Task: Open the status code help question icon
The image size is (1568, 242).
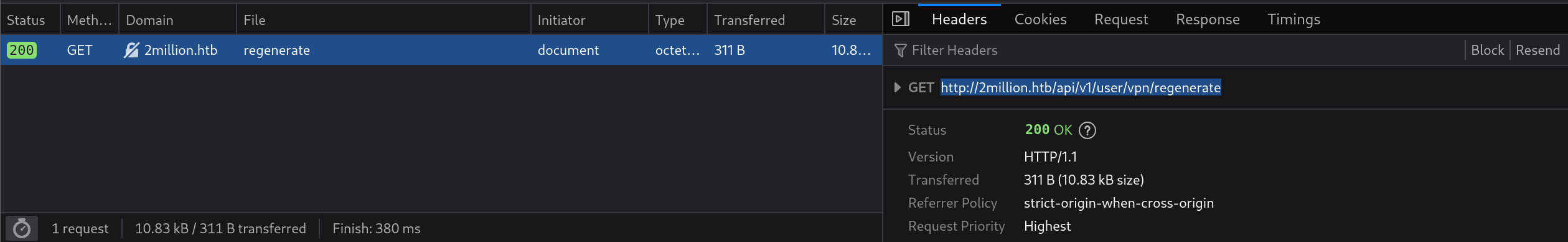Action: click(1087, 130)
